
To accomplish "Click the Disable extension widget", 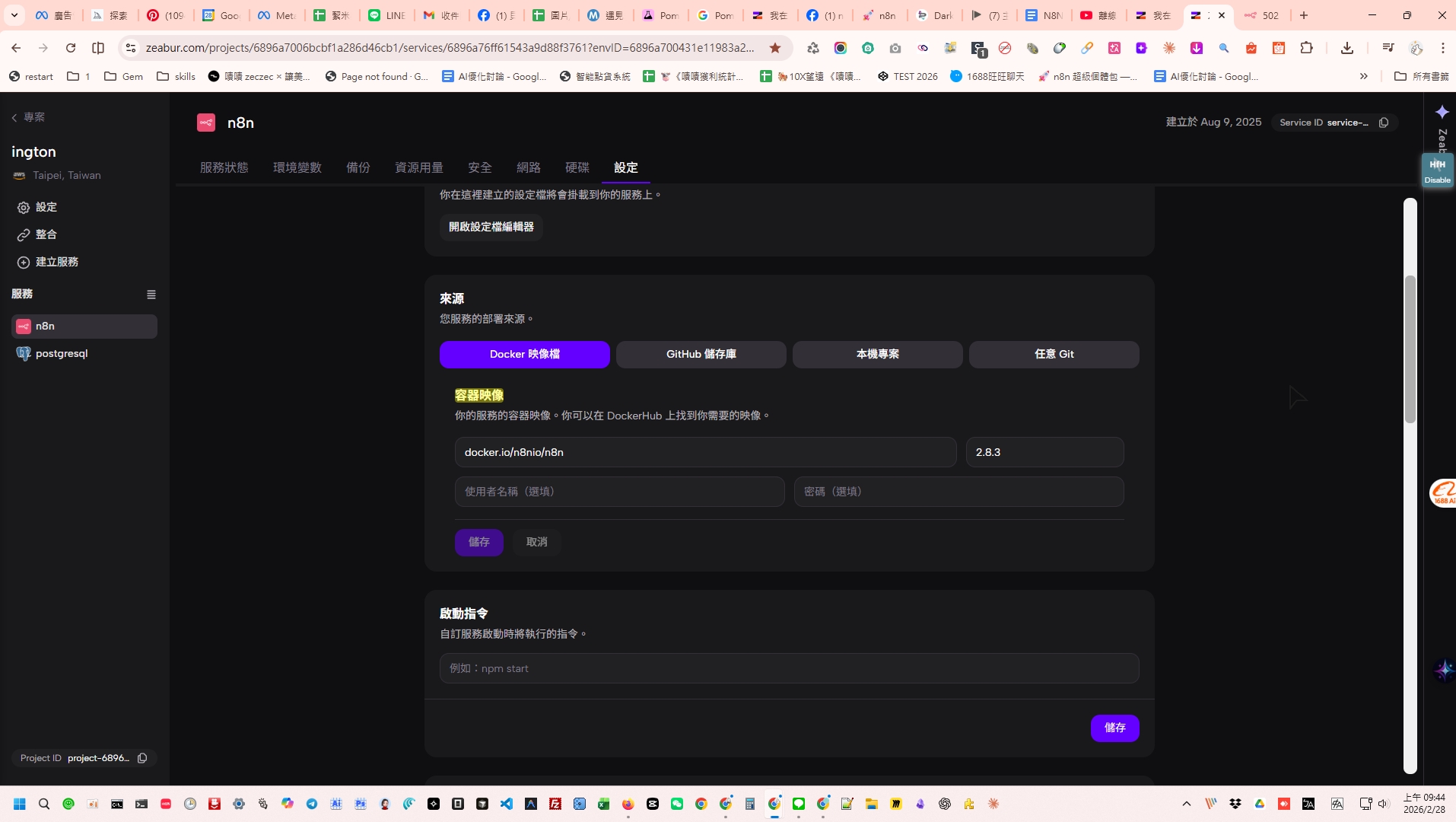I will (1437, 170).
